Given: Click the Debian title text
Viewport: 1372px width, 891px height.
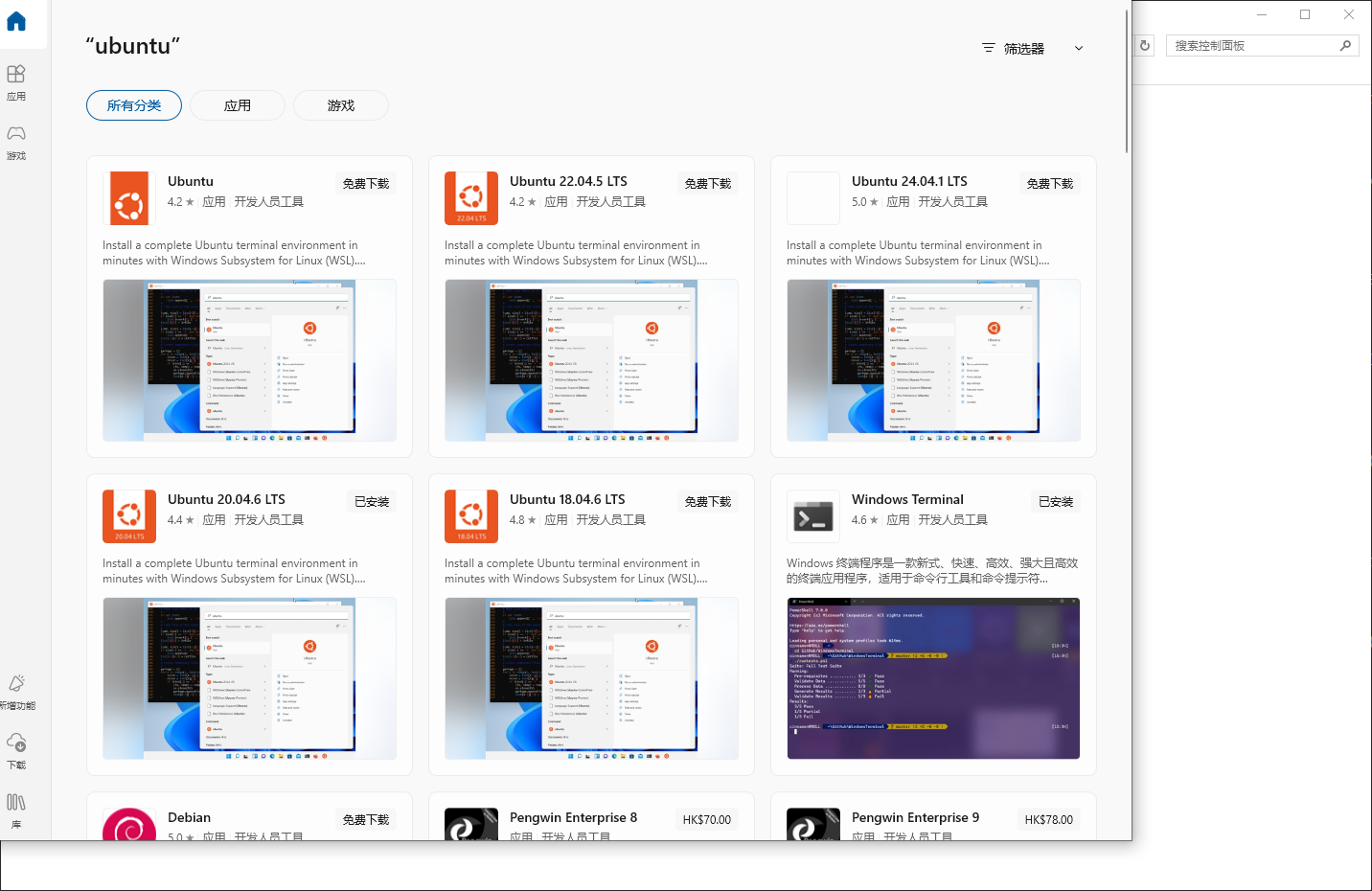Looking at the screenshot, I should (x=189, y=817).
